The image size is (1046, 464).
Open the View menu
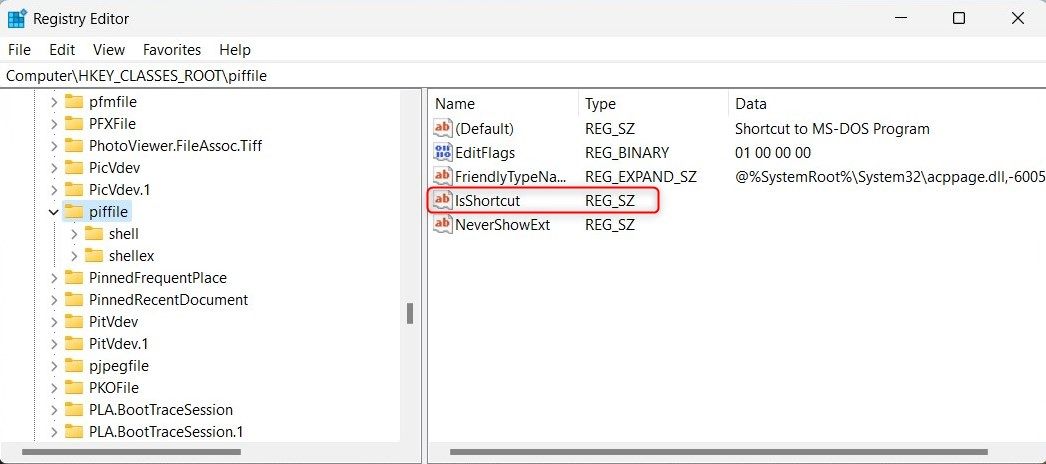tap(109, 50)
